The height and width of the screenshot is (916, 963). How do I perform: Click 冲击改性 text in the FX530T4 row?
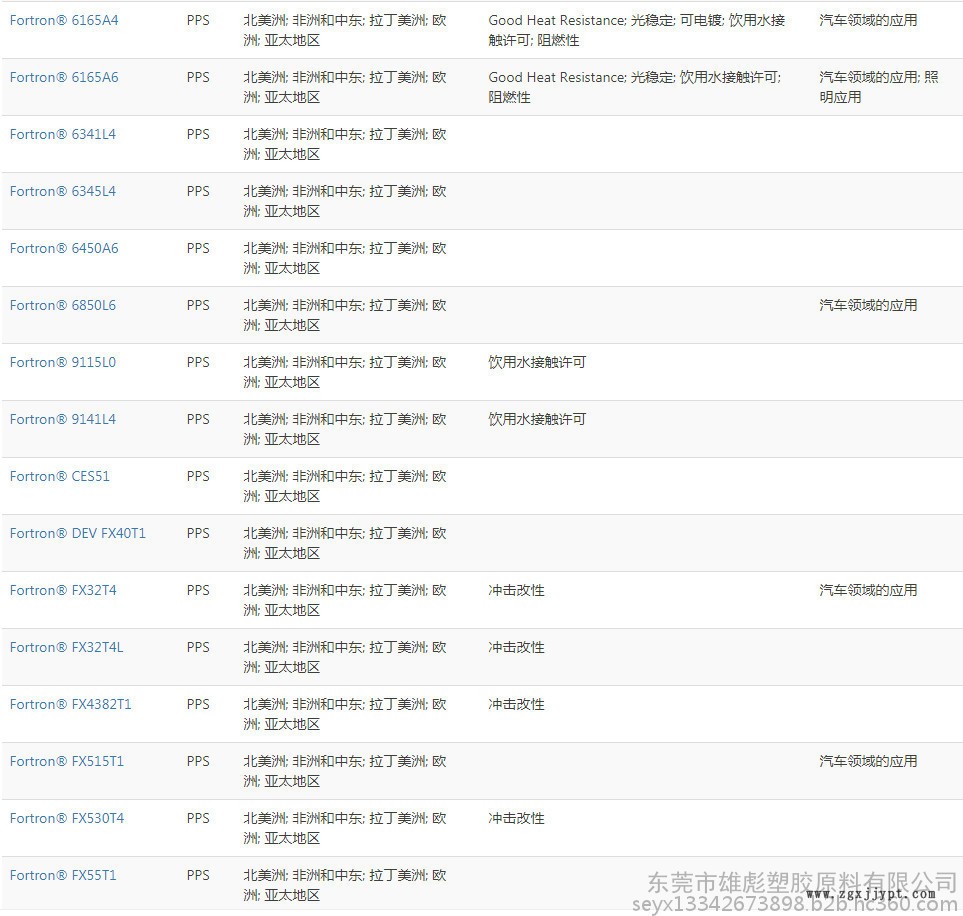click(x=516, y=818)
